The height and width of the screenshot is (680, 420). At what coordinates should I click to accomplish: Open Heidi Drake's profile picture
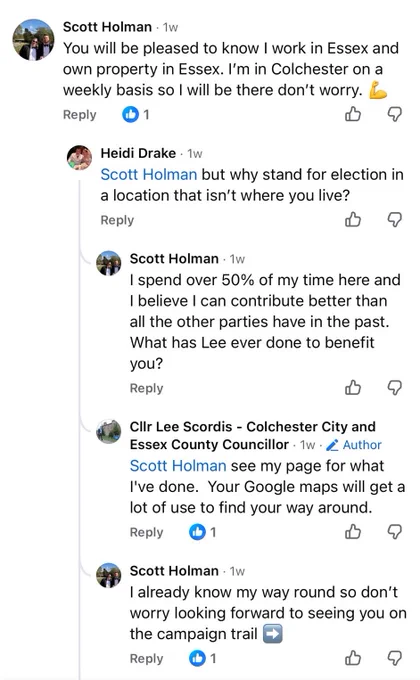point(79,157)
